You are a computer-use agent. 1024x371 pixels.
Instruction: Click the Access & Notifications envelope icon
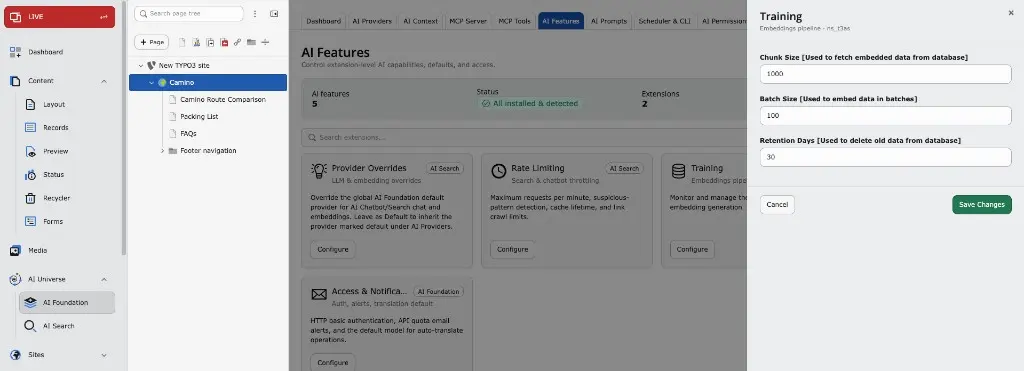tap(319, 295)
